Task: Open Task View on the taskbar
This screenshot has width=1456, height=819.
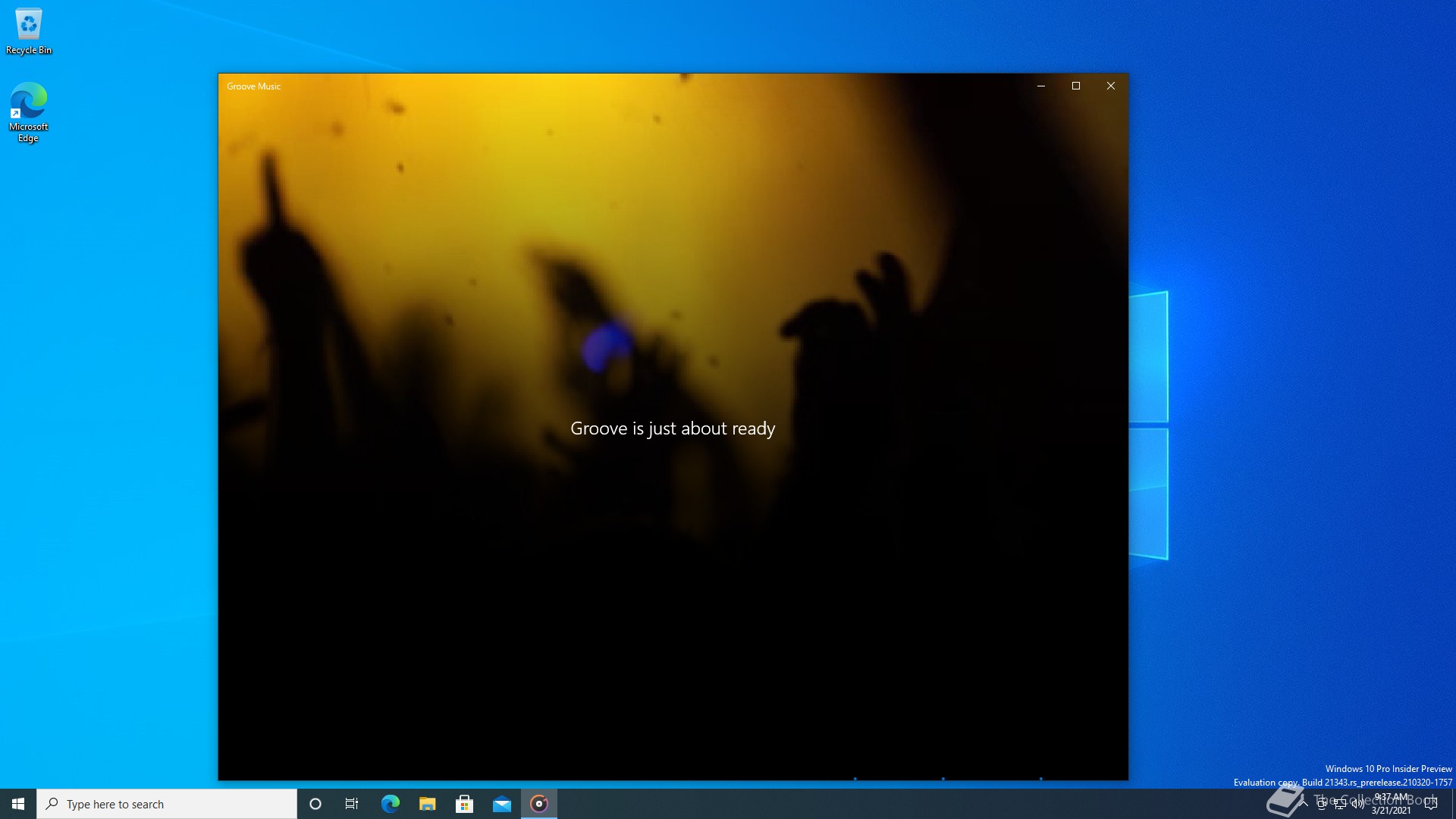Action: click(x=352, y=804)
